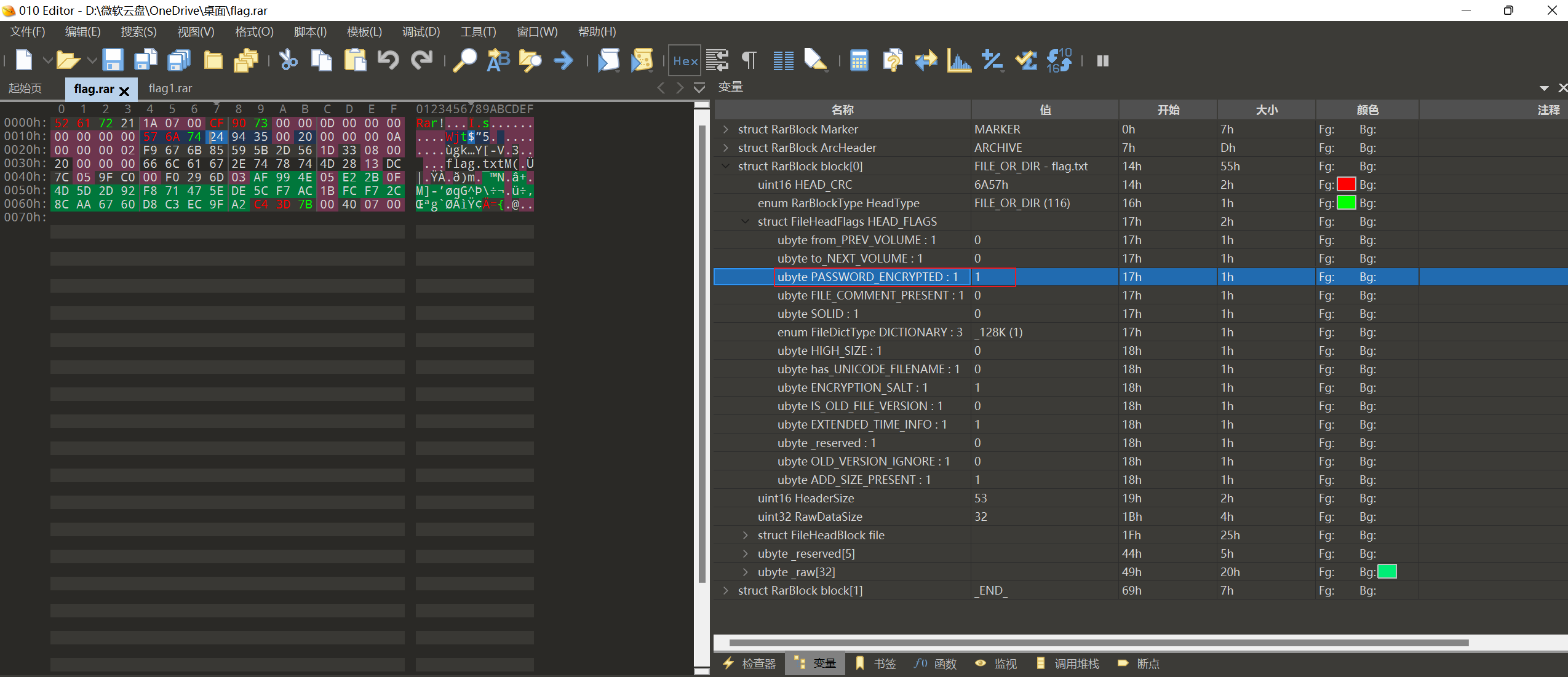The height and width of the screenshot is (677, 1568).
Task: Open the Histogram tool icon
Action: (x=958, y=60)
